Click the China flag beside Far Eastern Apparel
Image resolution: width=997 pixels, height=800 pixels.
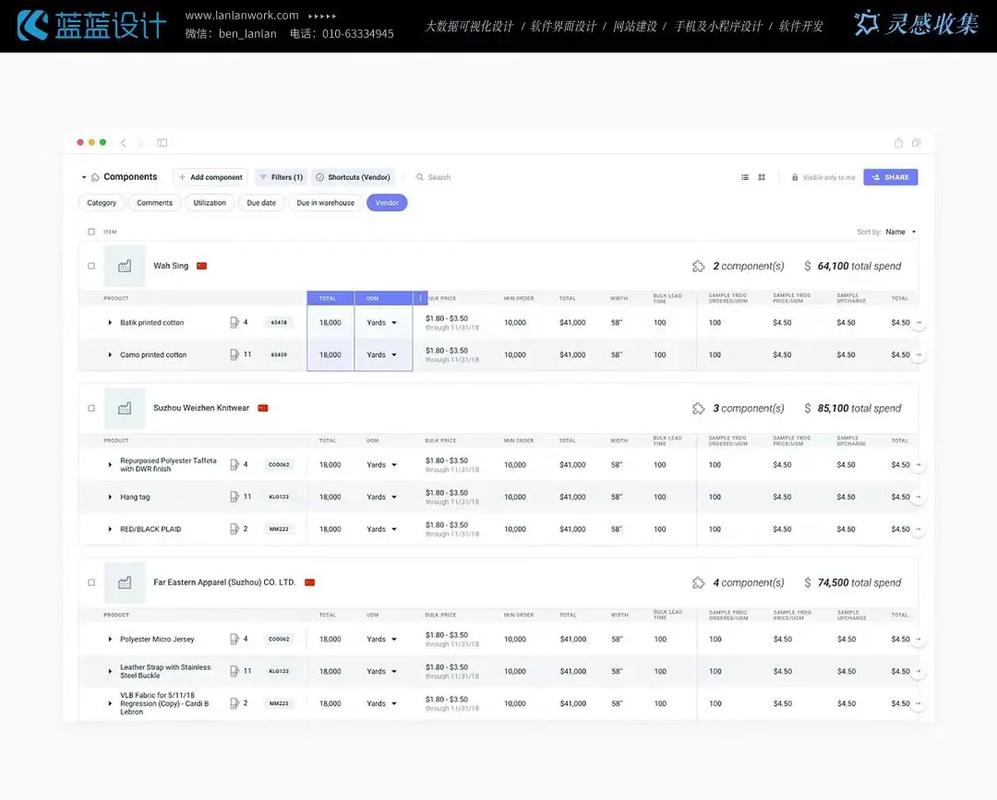(x=310, y=583)
